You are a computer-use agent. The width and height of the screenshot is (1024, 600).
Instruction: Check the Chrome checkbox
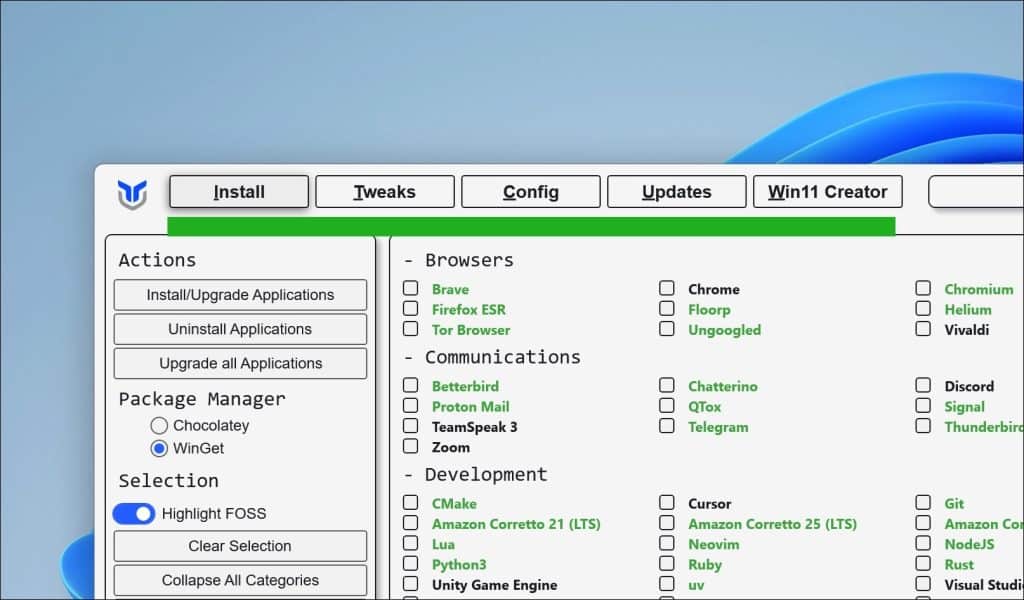point(666,288)
